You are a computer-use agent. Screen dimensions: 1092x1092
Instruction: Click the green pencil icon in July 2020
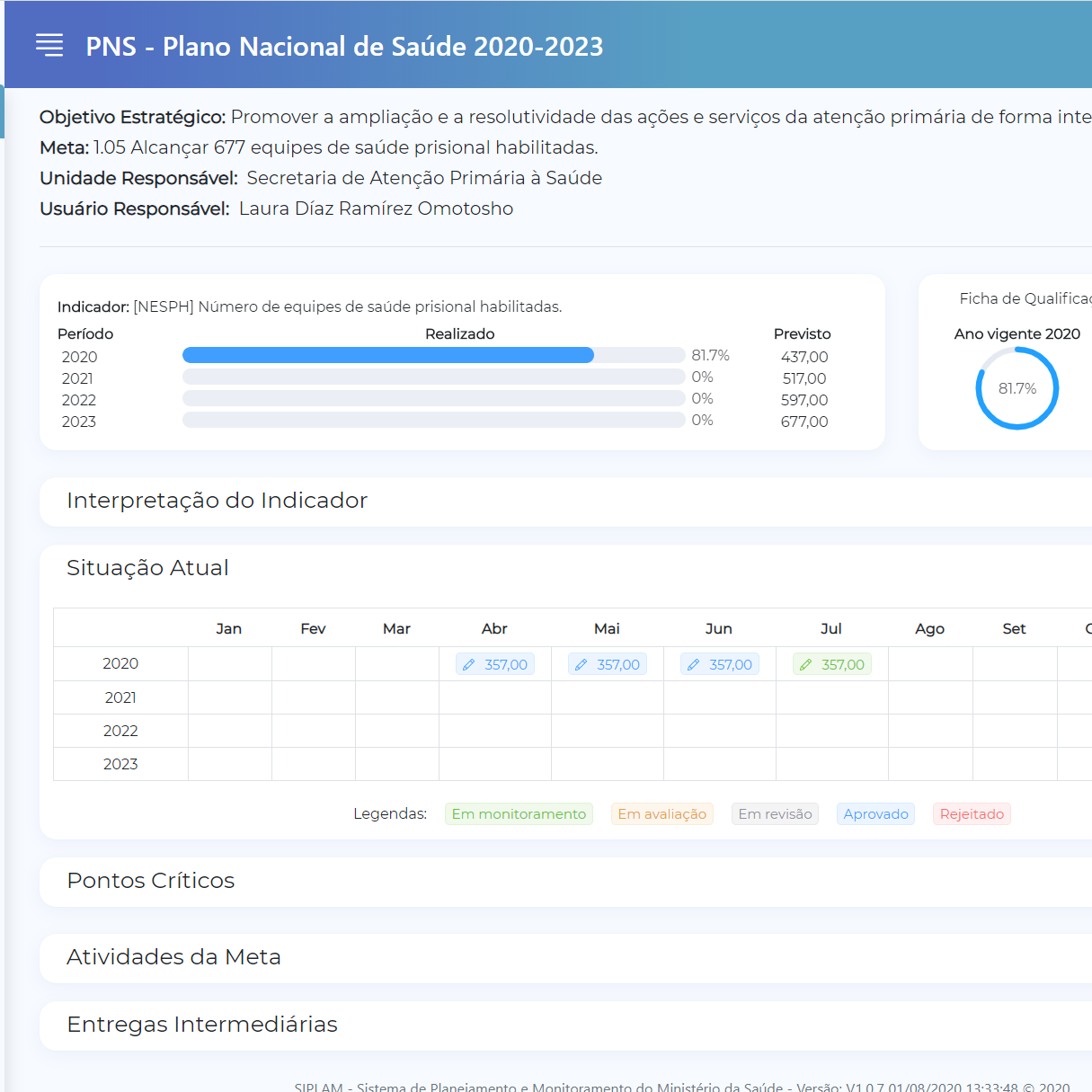[806, 665]
